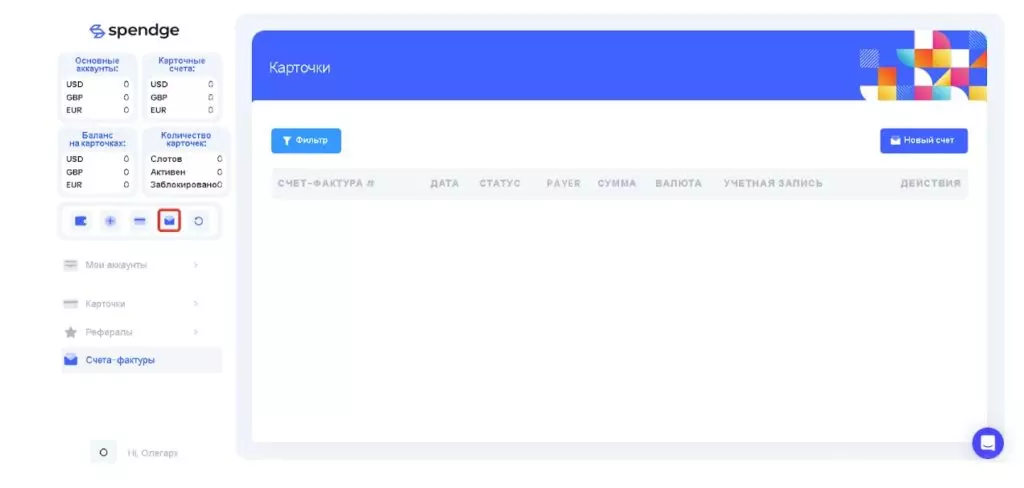1024x488 pixels.
Task: Click the card quick-action icon
Action: pyautogui.click(x=140, y=221)
